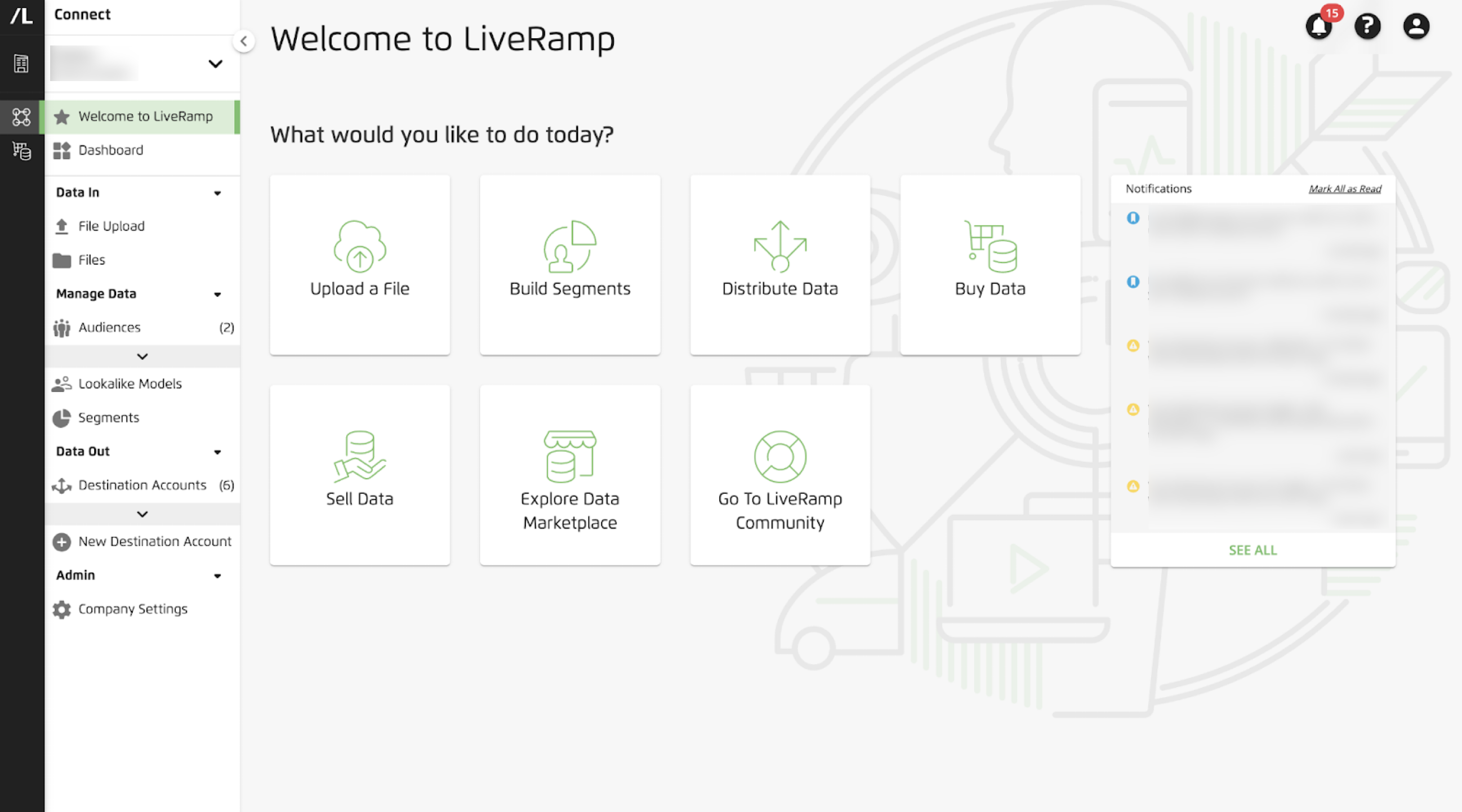Click the Notifications panel heading
The image size is (1462, 812).
click(x=1158, y=189)
